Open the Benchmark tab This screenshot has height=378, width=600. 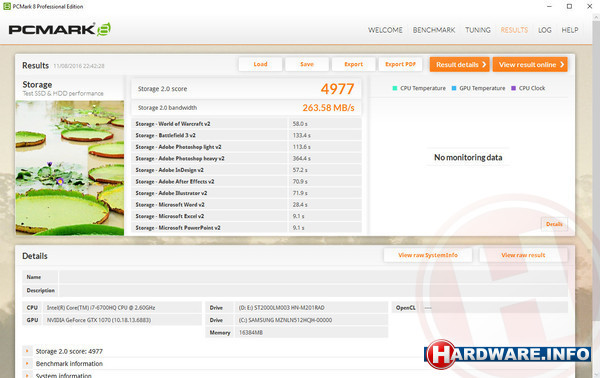click(x=434, y=30)
